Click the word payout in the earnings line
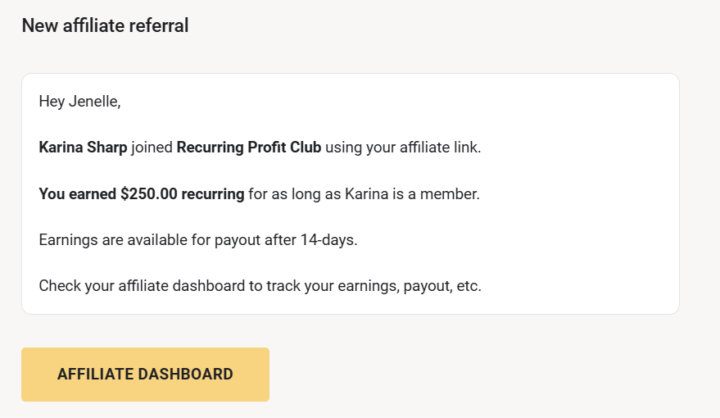720x418 pixels. 265,240
